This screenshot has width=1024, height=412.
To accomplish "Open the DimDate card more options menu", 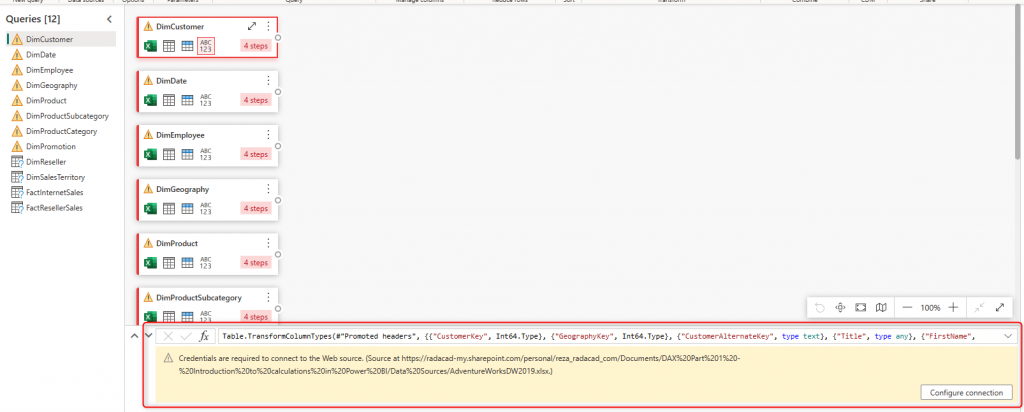I will tap(267, 80).
